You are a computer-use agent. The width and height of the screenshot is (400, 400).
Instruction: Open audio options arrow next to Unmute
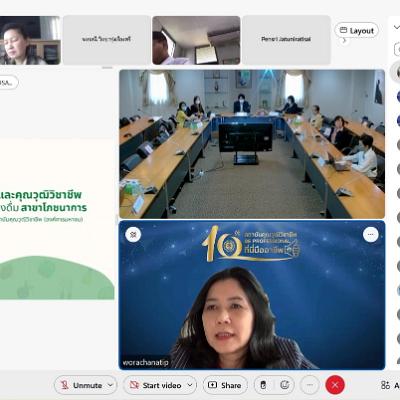[111, 385]
